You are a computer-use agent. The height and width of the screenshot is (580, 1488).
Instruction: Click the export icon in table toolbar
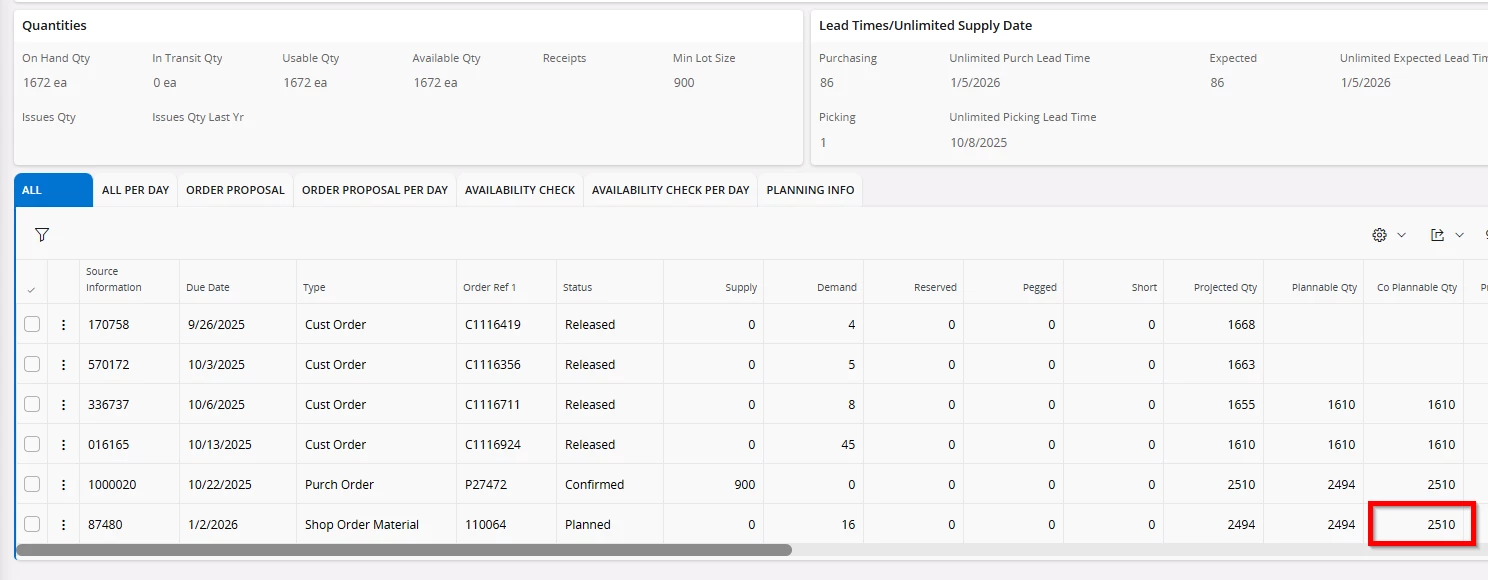click(1438, 235)
